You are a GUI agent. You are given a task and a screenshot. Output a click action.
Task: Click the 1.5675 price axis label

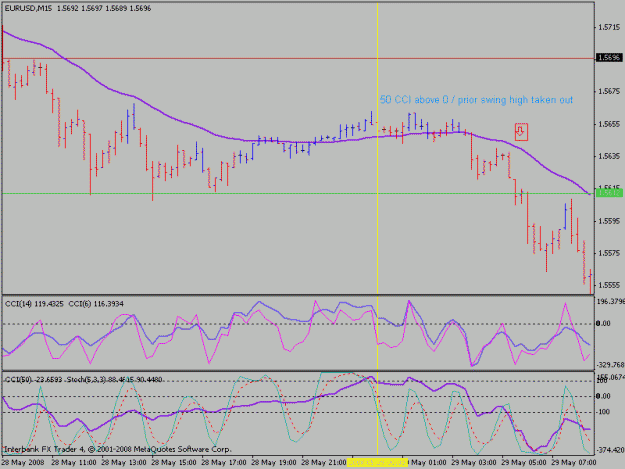pyautogui.click(x=609, y=92)
